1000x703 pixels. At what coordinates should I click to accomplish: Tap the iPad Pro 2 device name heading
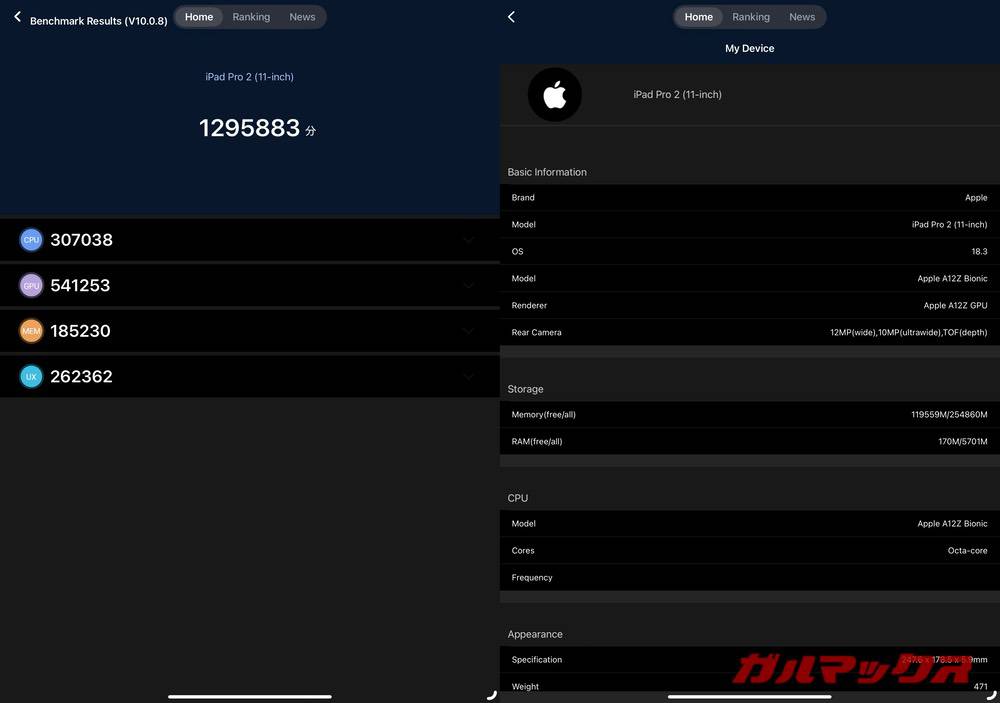tap(250, 75)
